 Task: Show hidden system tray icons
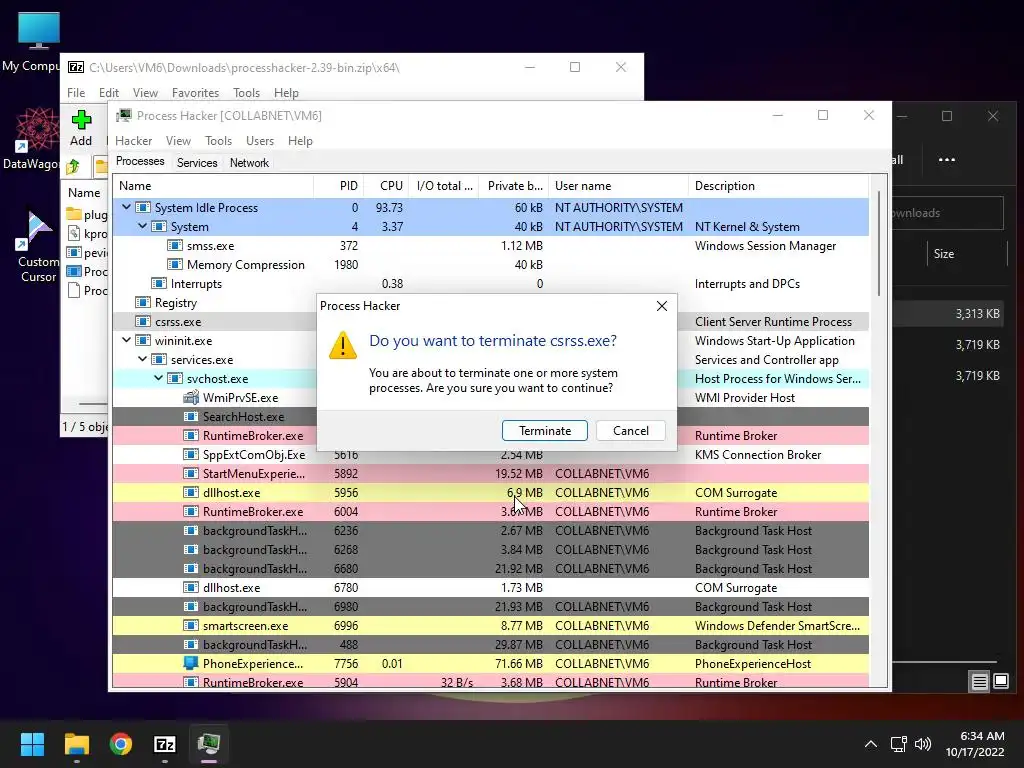[x=871, y=744]
